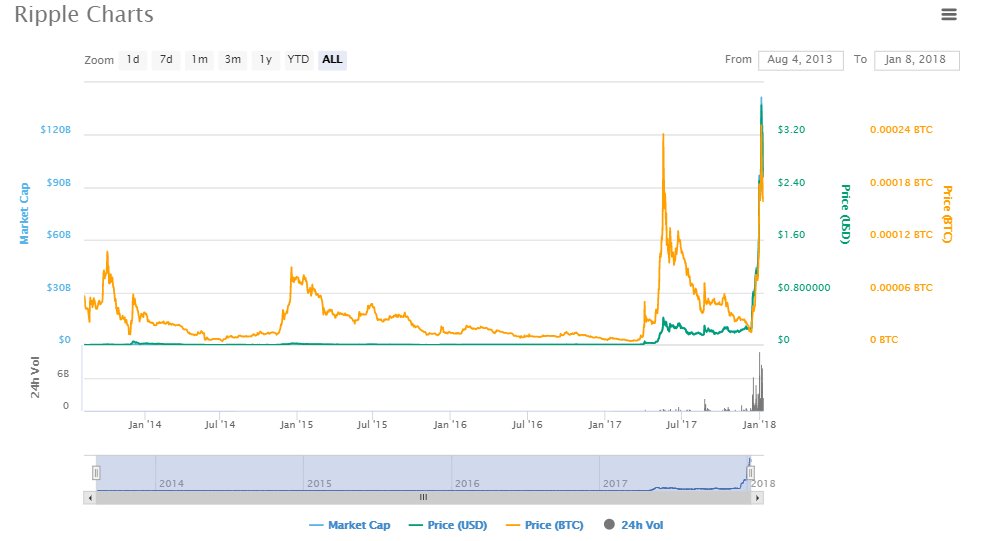Click the Jan '18 x-axis label
Viewport: 984px width, 541px height.
tap(759, 425)
